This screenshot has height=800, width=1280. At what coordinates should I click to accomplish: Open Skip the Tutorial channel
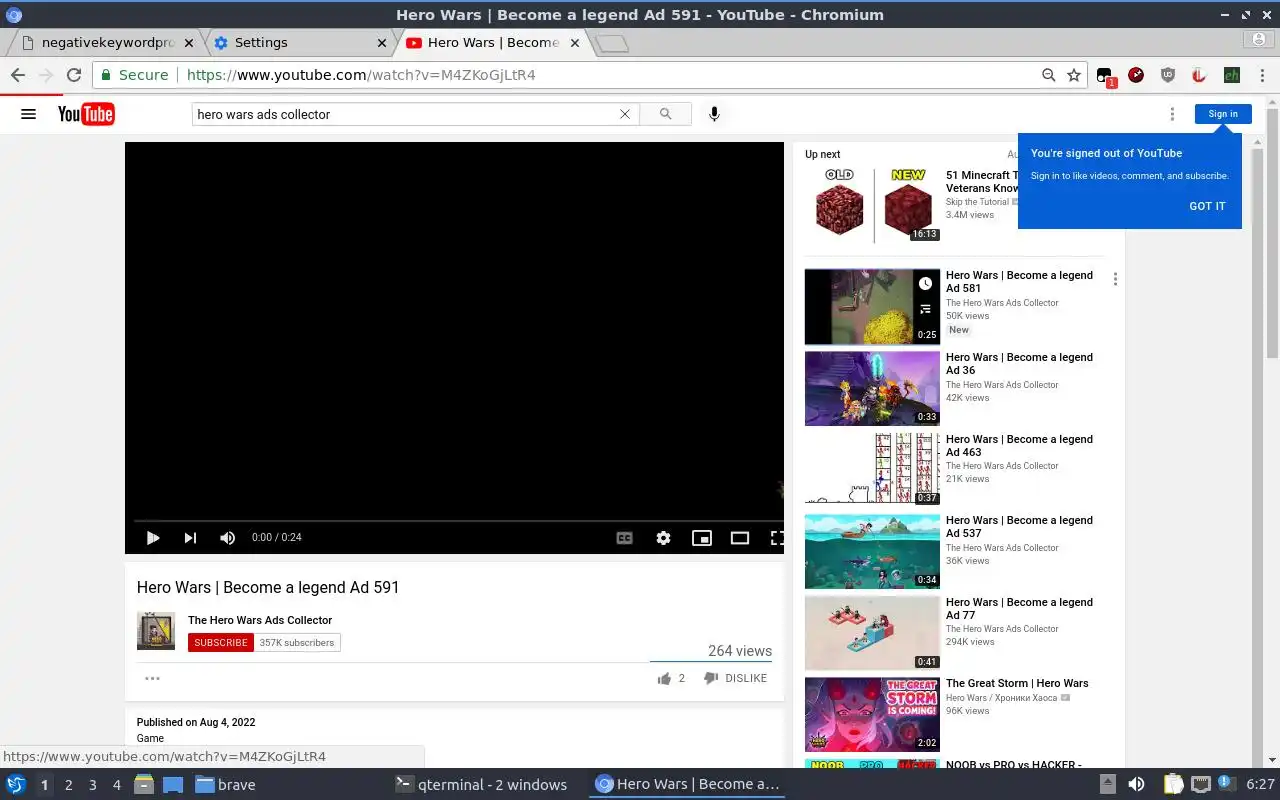[977, 202]
